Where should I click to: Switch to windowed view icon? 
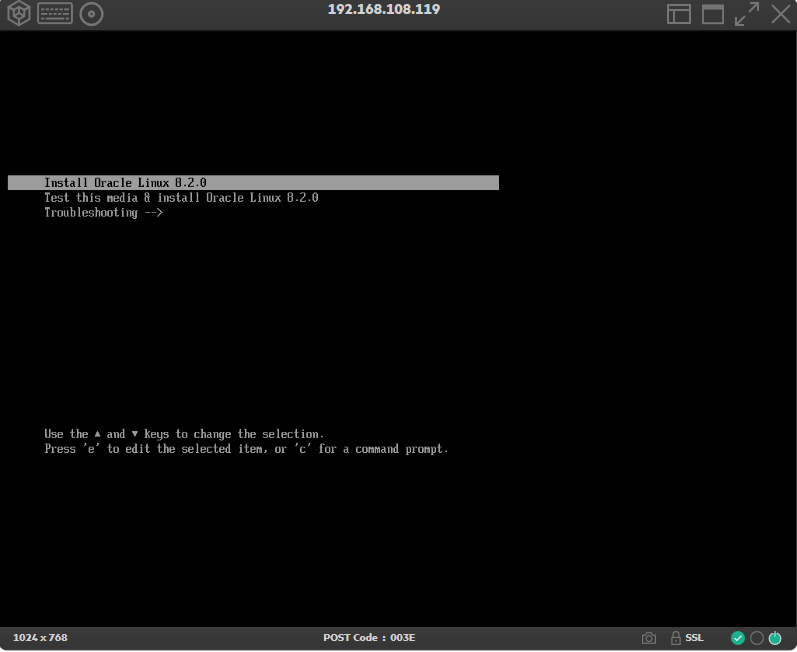click(x=713, y=14)
